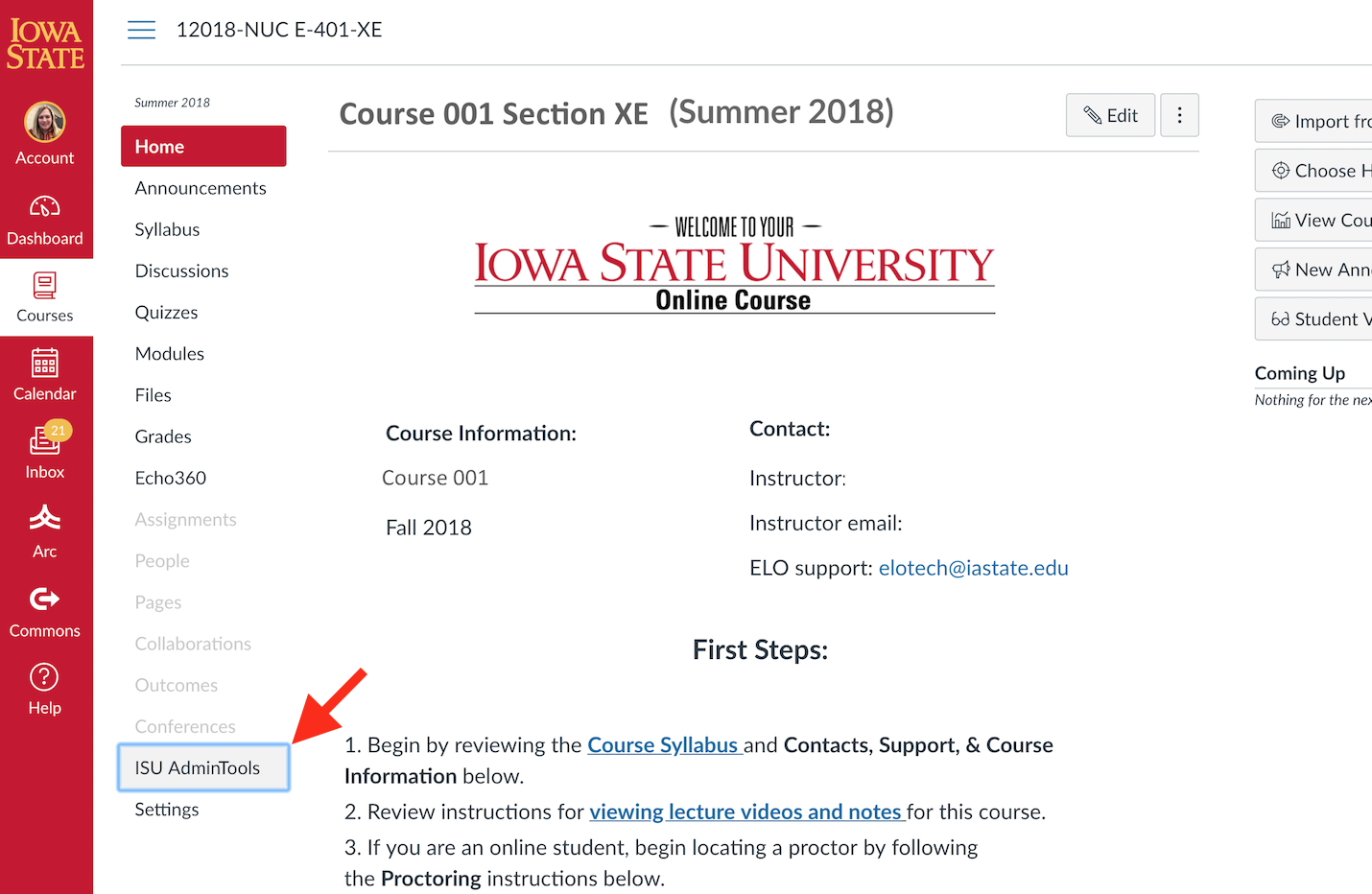Open Inbox with 21 unread messages
This screenshot has height=894, width=1372.
pyautogui.click(x=45, y=452)
